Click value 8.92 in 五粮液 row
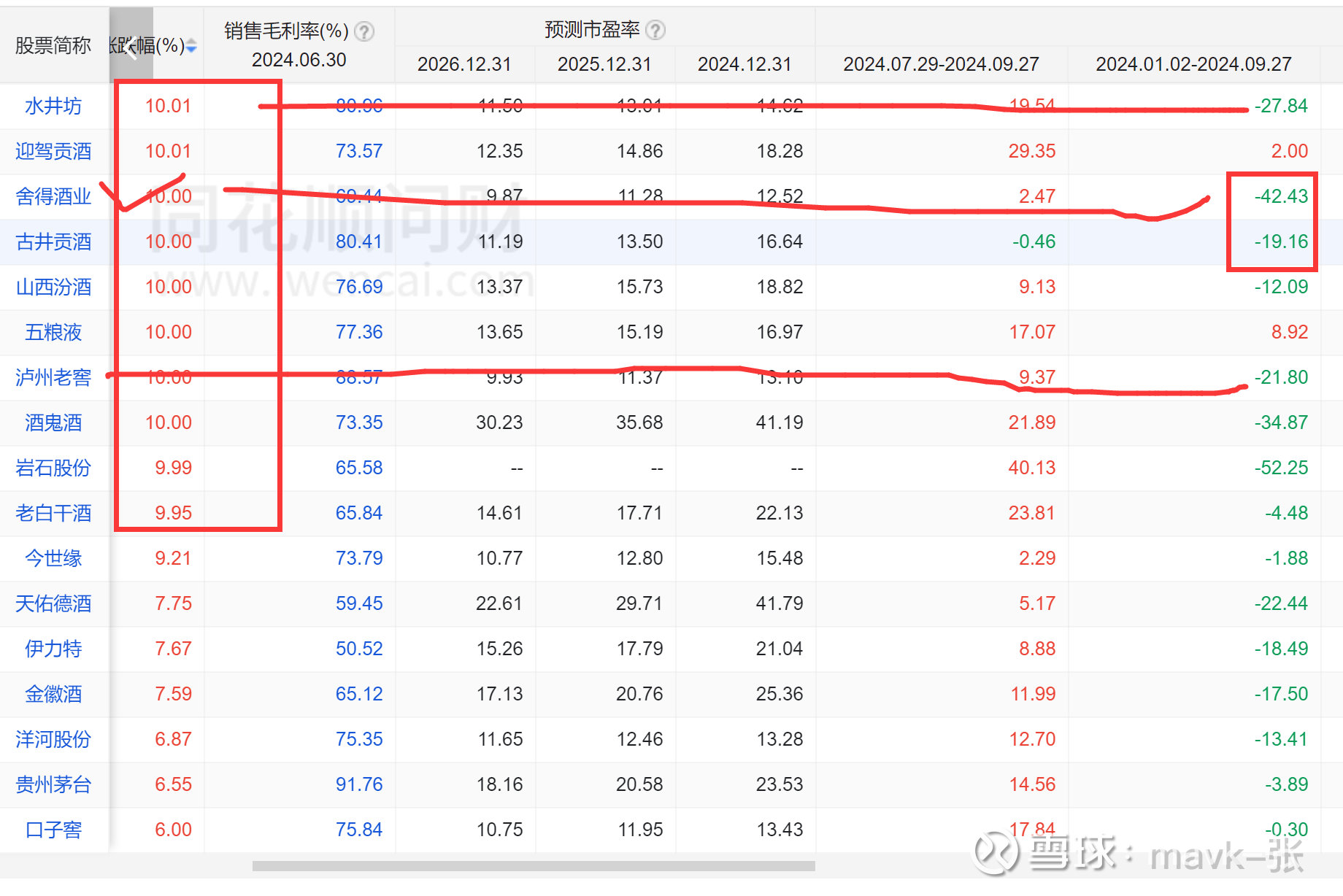Image resolution: width=1343 pixels, height=896 pixels. [x=1290, y=332]
